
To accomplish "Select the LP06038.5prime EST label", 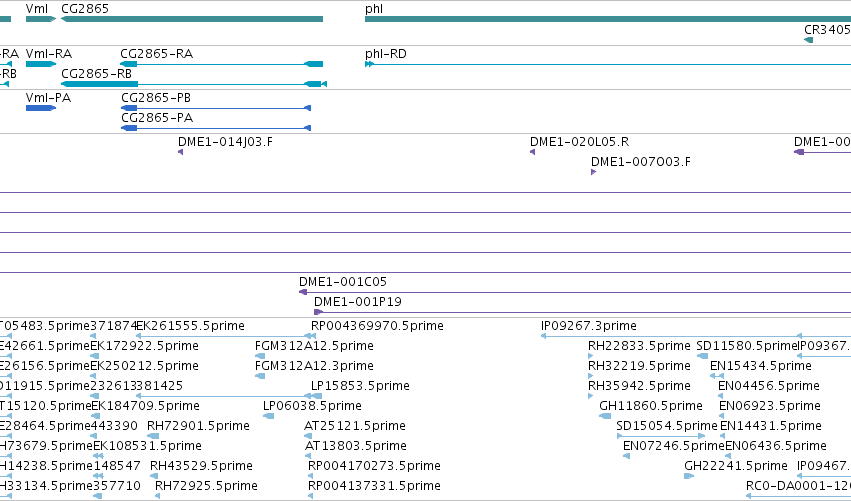I will coord(312,406).
